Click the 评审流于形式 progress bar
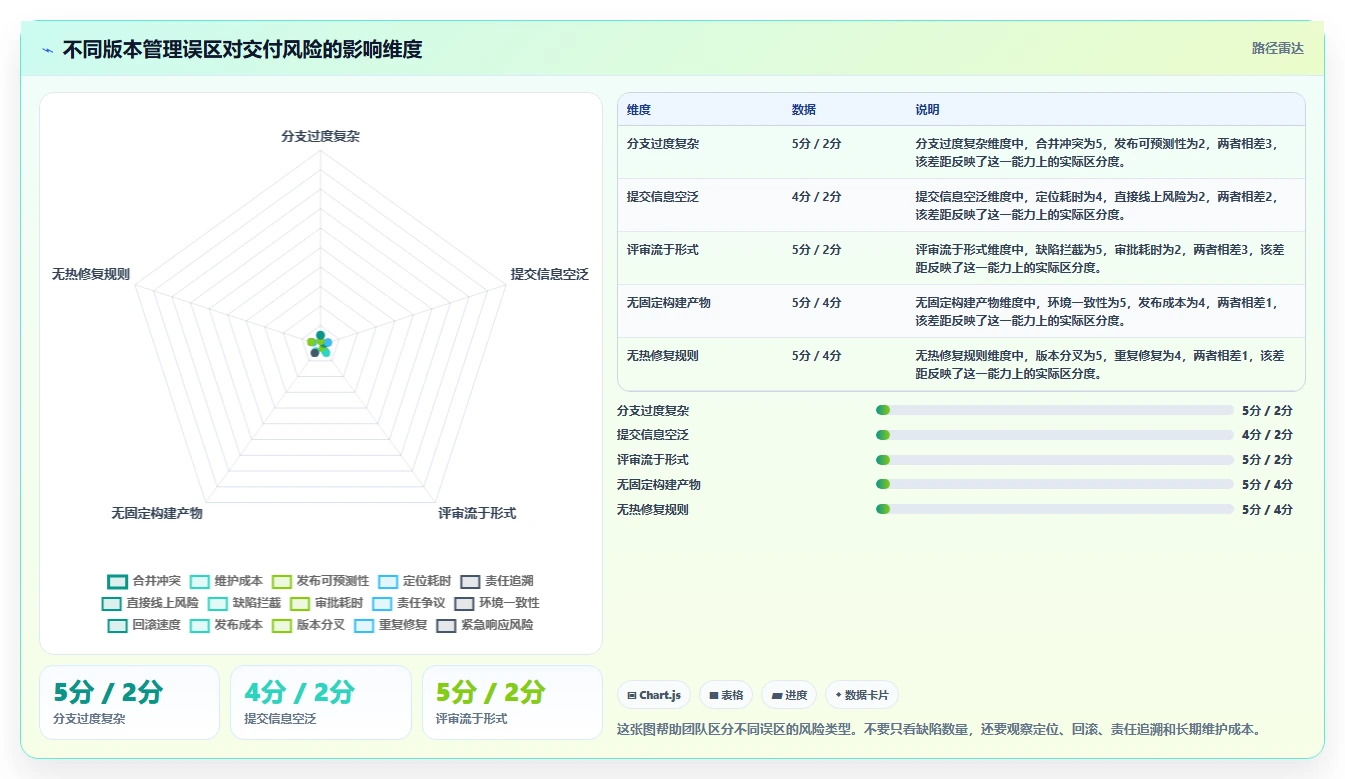 pos(1055,460)
